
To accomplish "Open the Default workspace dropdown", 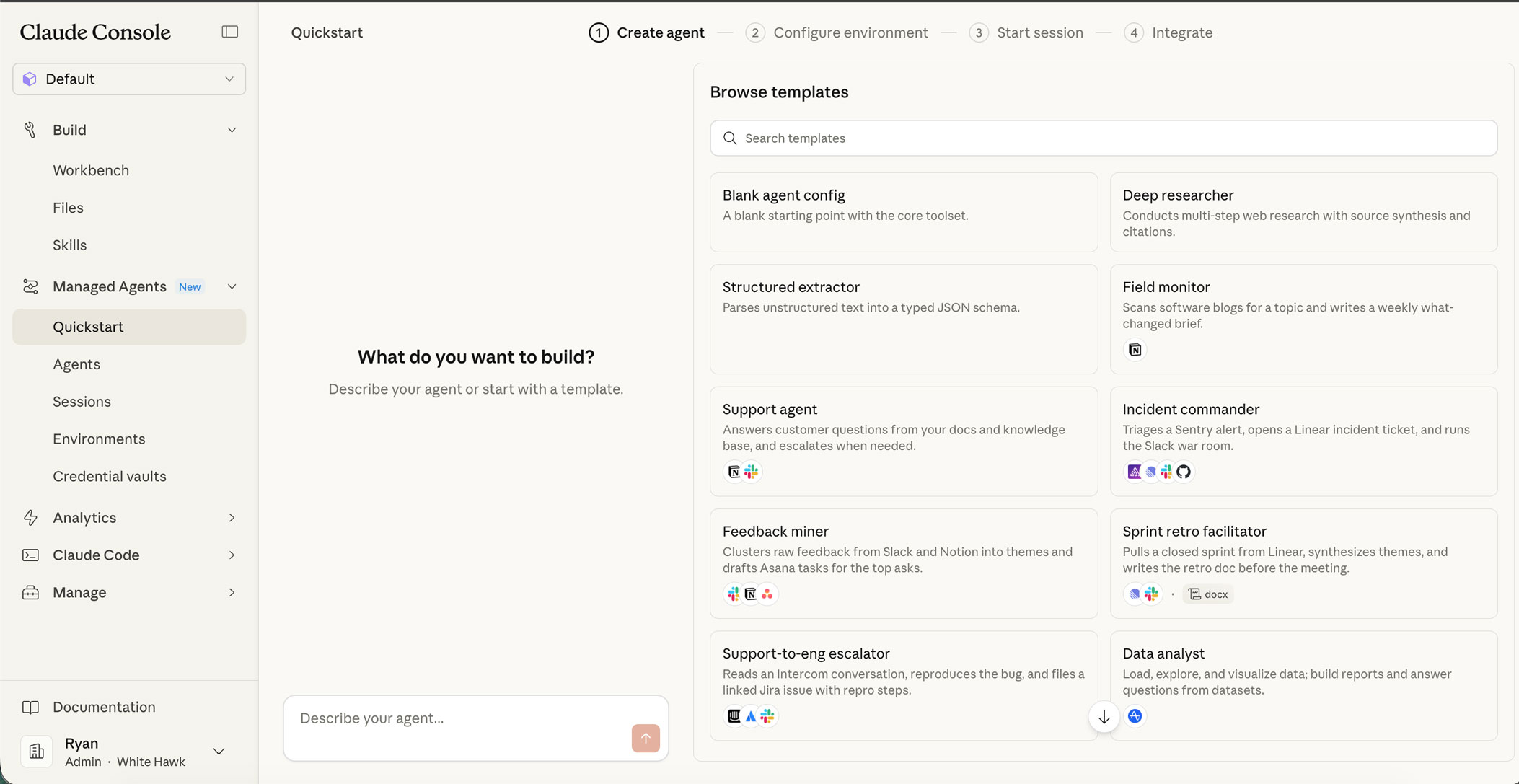I will click(129, 79).
